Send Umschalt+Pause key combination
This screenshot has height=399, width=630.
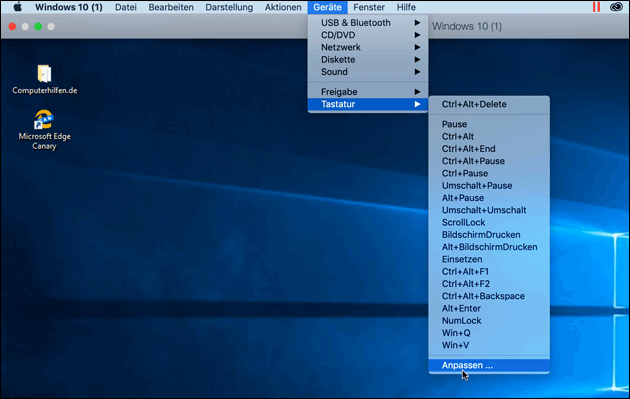tap(489, 186)
